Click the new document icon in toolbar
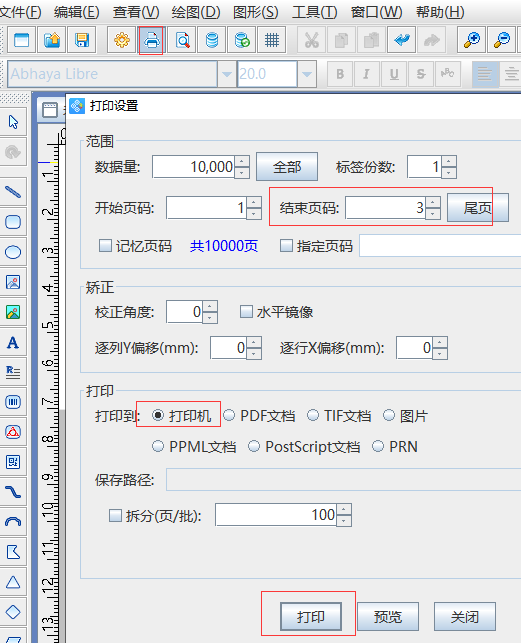Viewport: 521px width, 643px height. (x=21, y=40)
